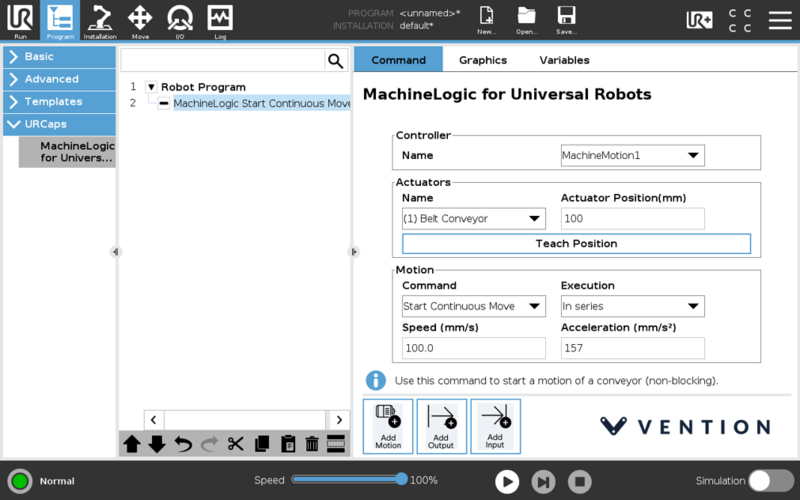Image resolution: width=800 pixels, height=500 pixels.
Task: Click the Actuator Position field
Action: 633,219
